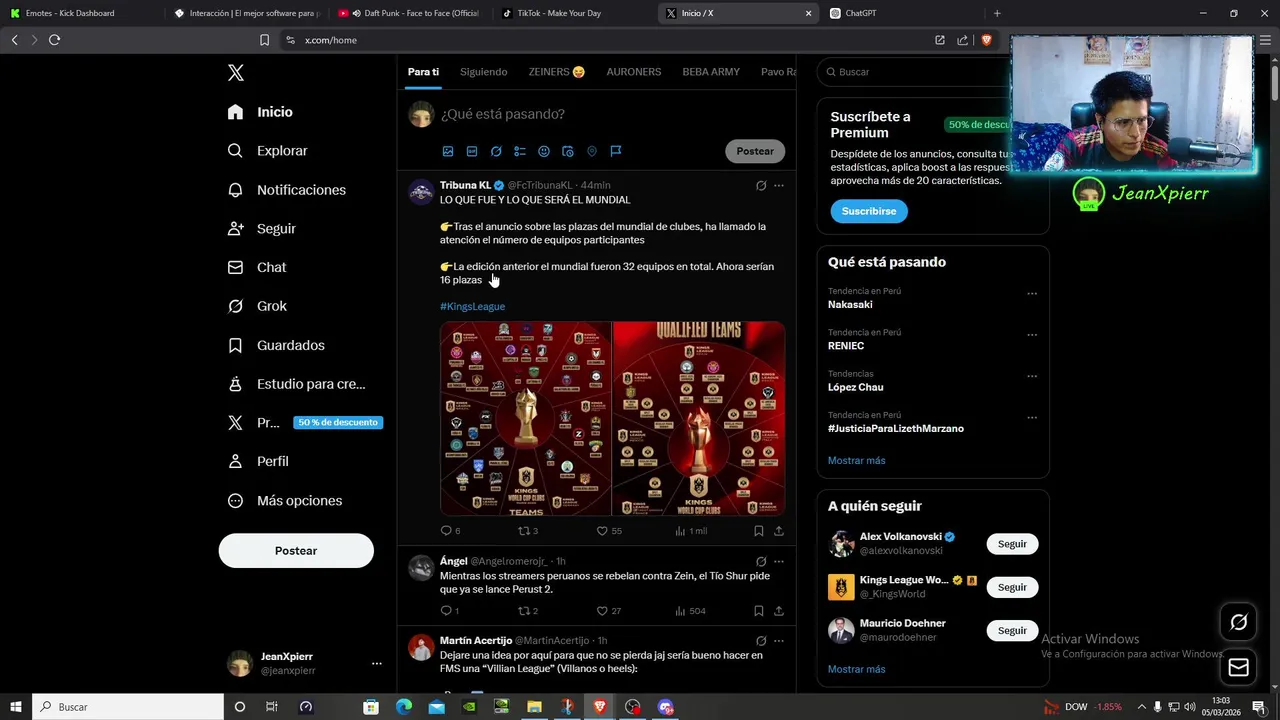Bookmark Ángel's post

point(759,611)
